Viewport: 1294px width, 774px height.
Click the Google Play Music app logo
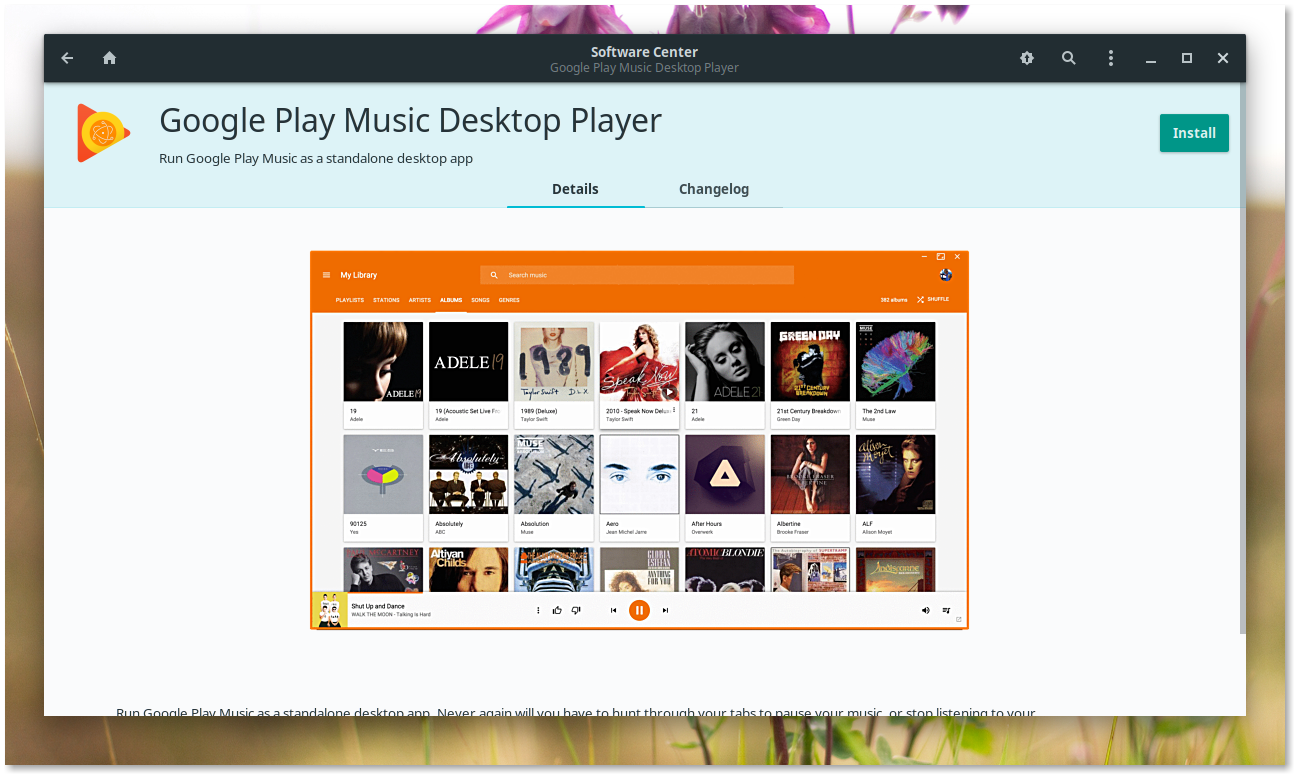click(104, 133)
